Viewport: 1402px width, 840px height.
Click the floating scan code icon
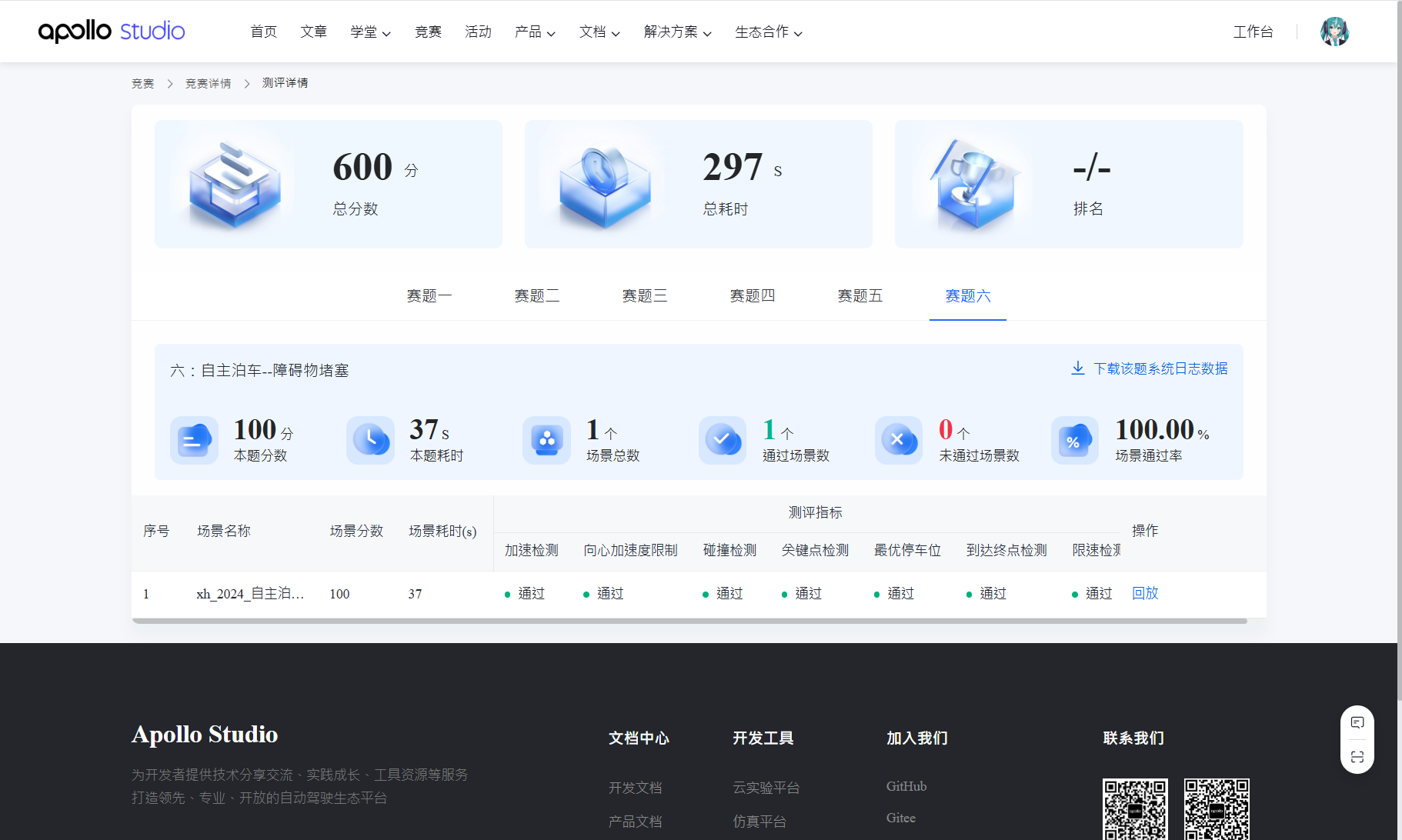tap(1357, 757)
